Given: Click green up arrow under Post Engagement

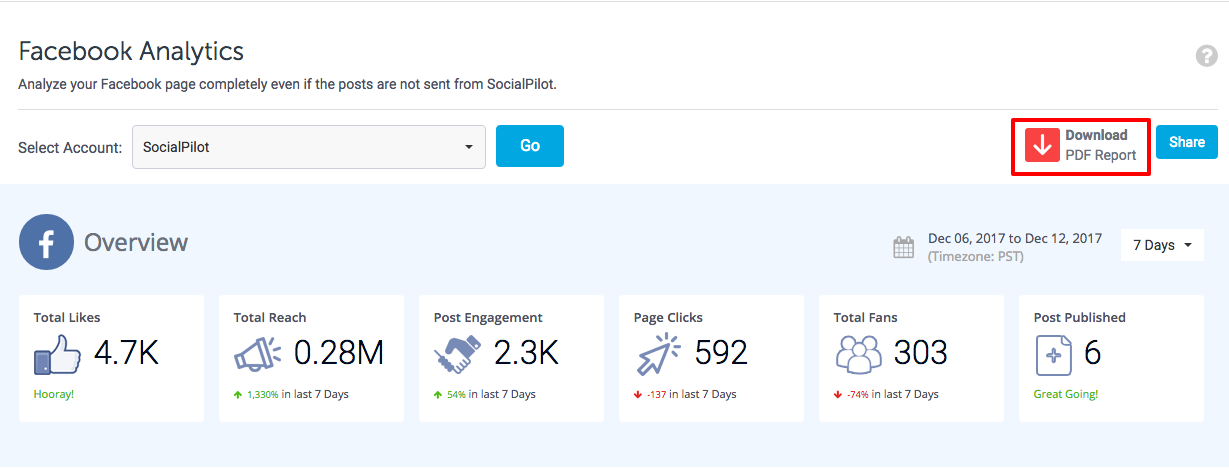Looking at the screenshot, I should coord(438,394).
